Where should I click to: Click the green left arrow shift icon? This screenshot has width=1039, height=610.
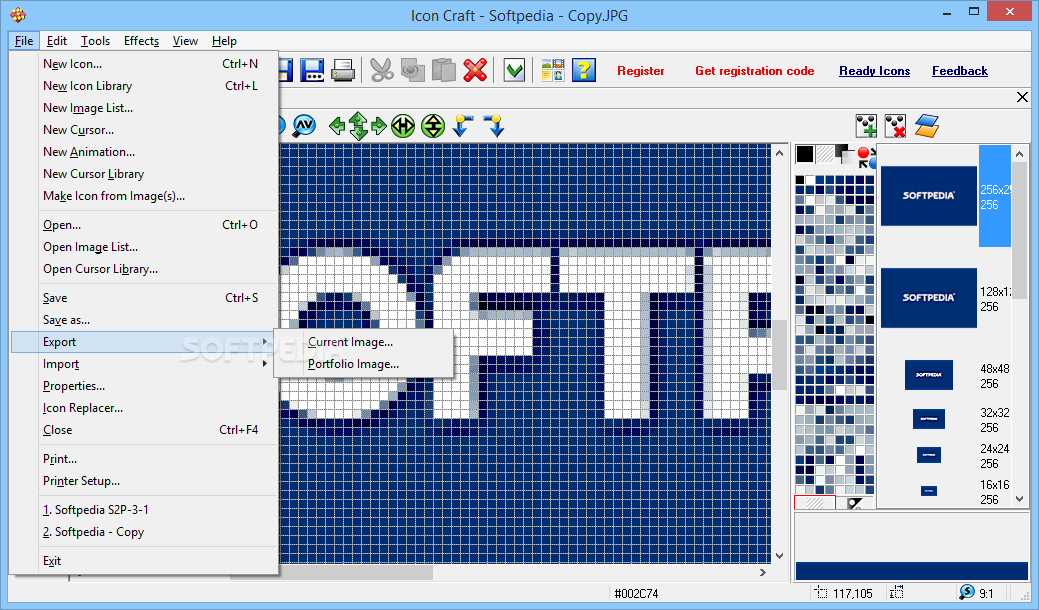(337, 125)
